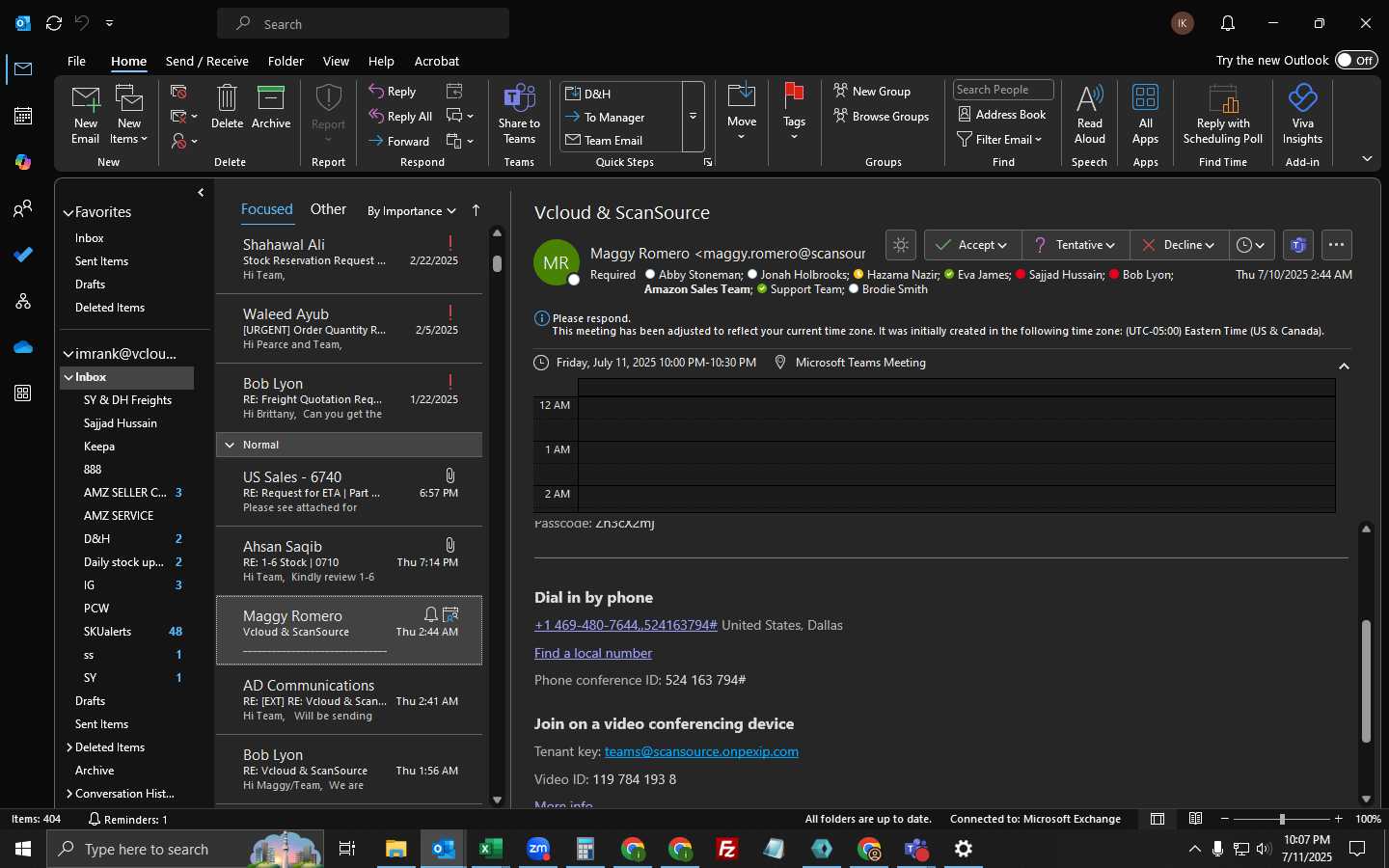
Task: Open Viva Insights add-in
Action: (x=1302, y=114)
